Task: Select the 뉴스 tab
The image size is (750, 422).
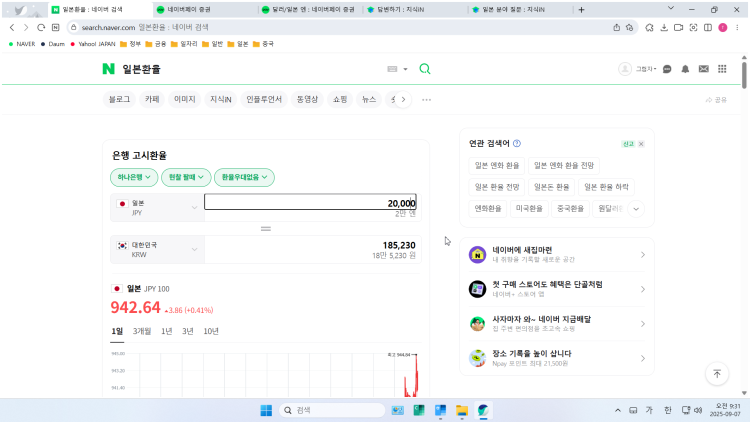Action: [369, 100]
